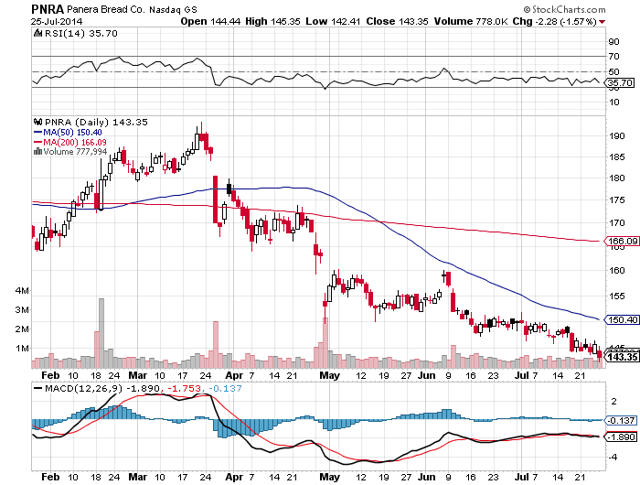Click the Nasdaq GS exchange label
640x485 pixels.
173,9
